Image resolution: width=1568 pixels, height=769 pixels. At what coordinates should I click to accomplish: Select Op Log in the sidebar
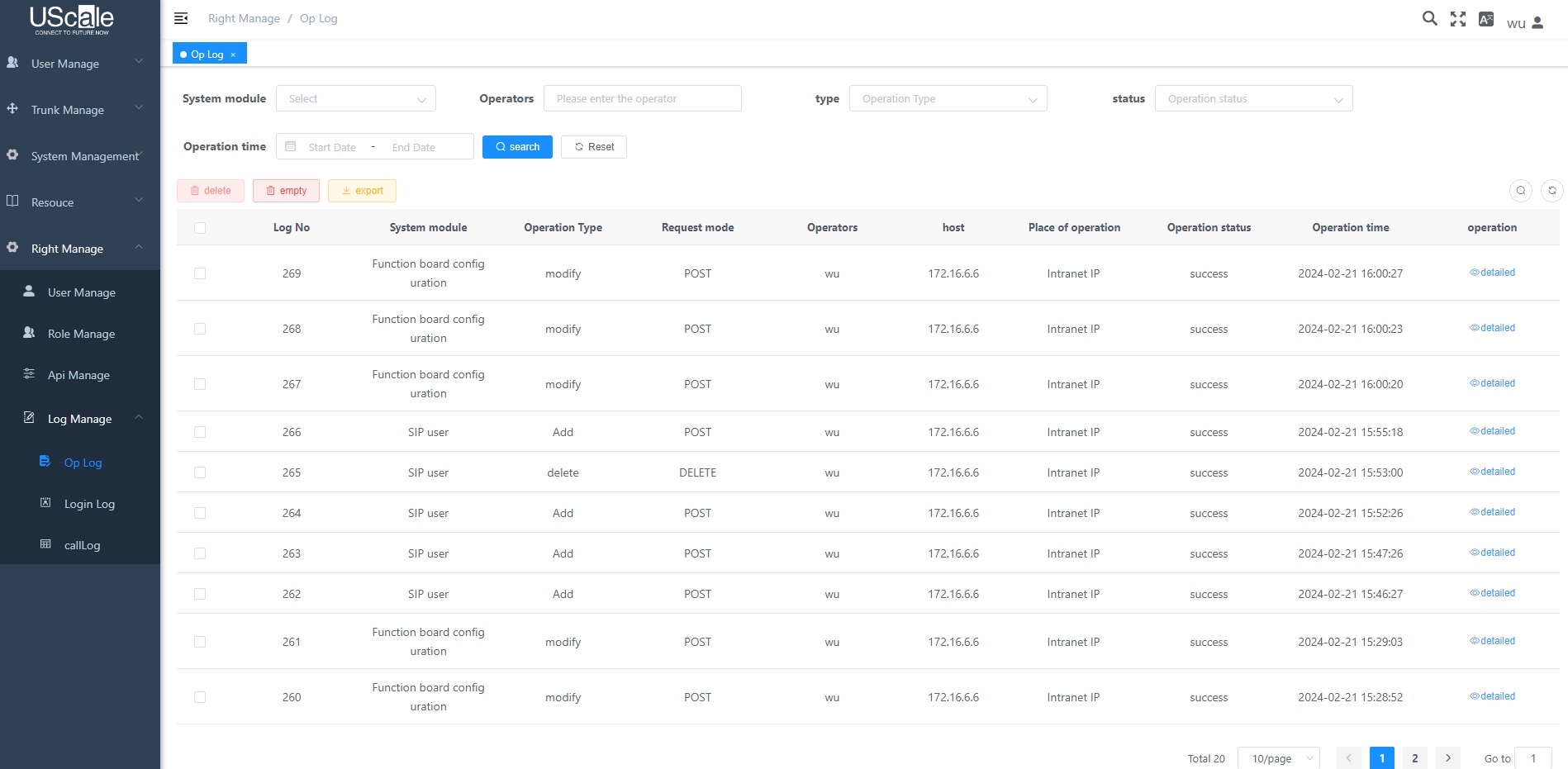tap(80, 463)
